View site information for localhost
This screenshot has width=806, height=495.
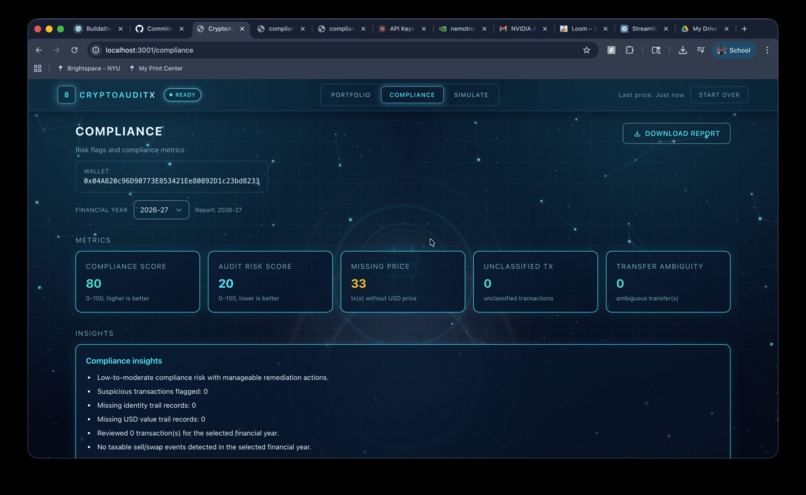(x=96, y=50)
